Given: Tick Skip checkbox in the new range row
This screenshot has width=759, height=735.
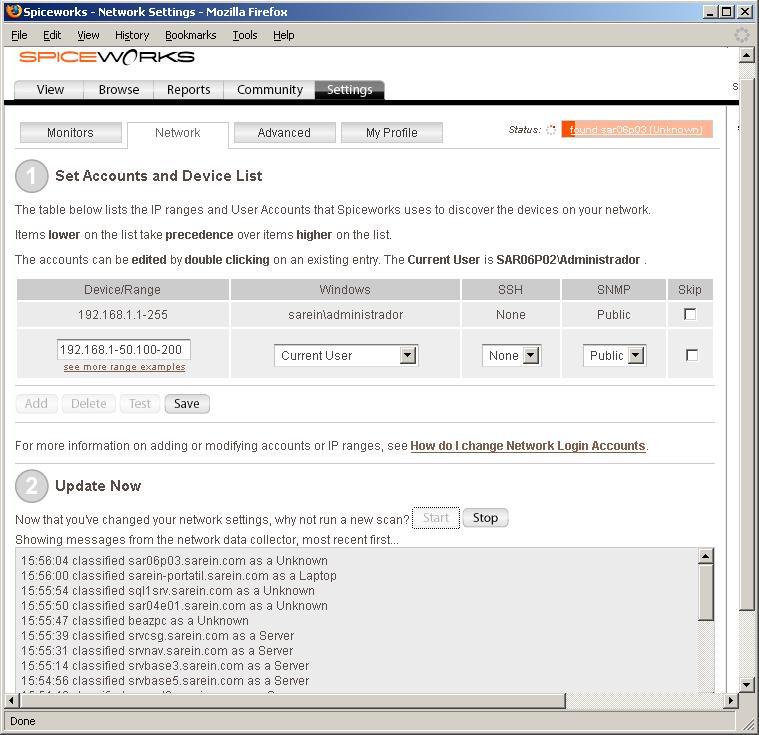Looking at the screenshot, I should (692, 355).
